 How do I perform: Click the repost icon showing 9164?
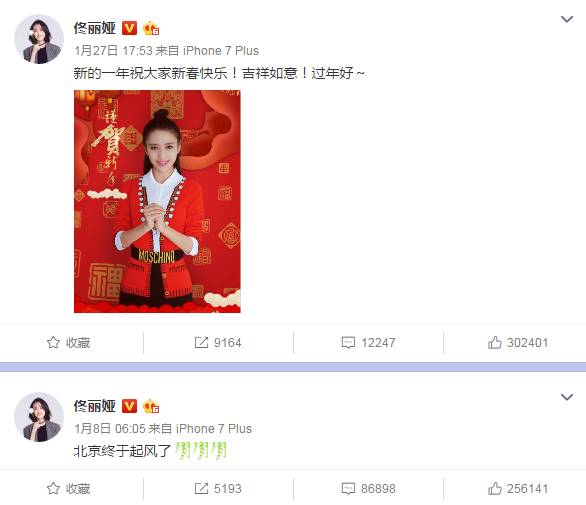pos(201,342)
